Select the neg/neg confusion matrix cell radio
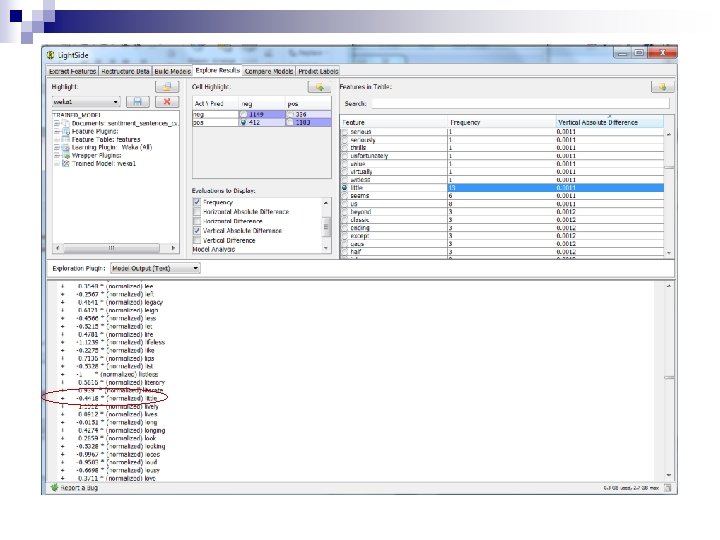Image resolution: width=720 pixels, height=540 pixels. coord(243,114)
